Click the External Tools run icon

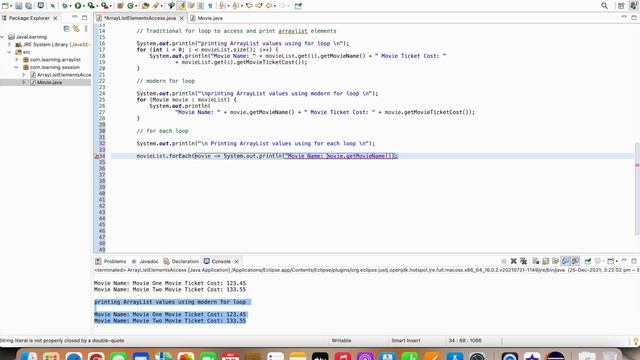point(104,6)
